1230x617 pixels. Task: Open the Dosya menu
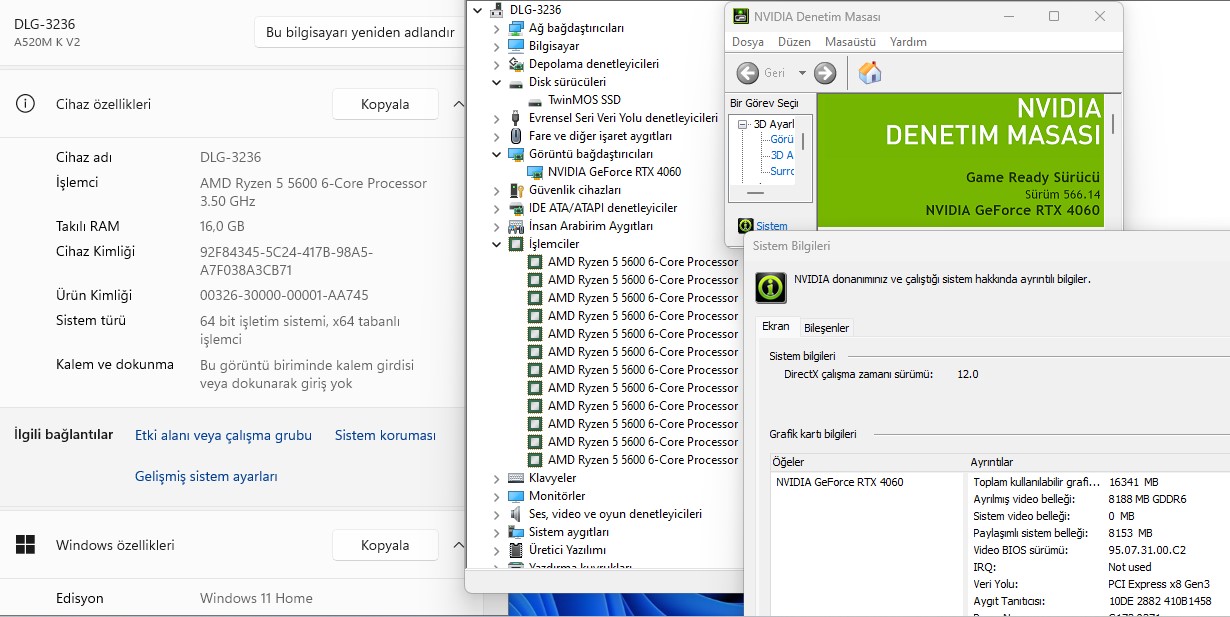748,42
